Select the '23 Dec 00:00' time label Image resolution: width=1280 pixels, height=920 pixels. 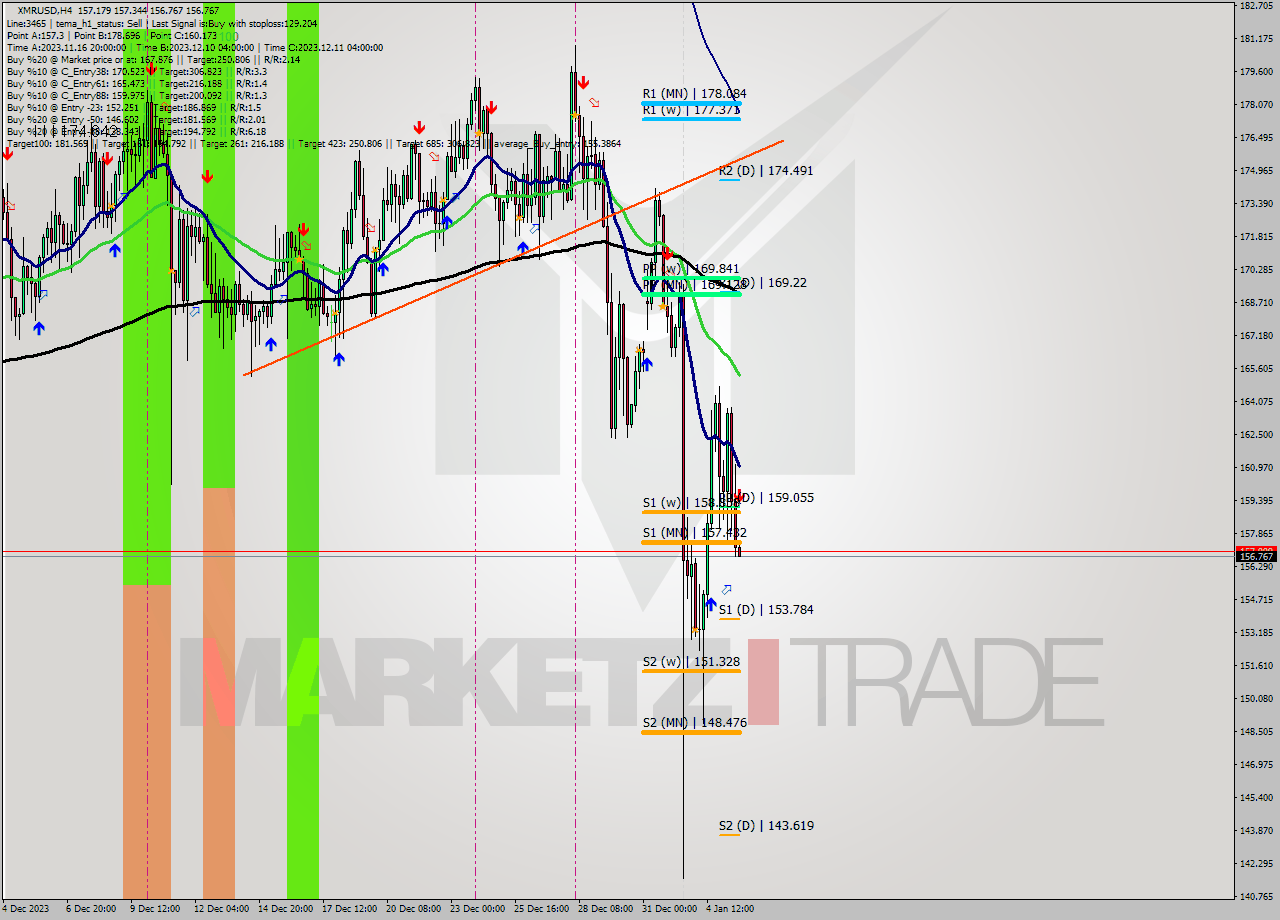click(x=478, y=909)
